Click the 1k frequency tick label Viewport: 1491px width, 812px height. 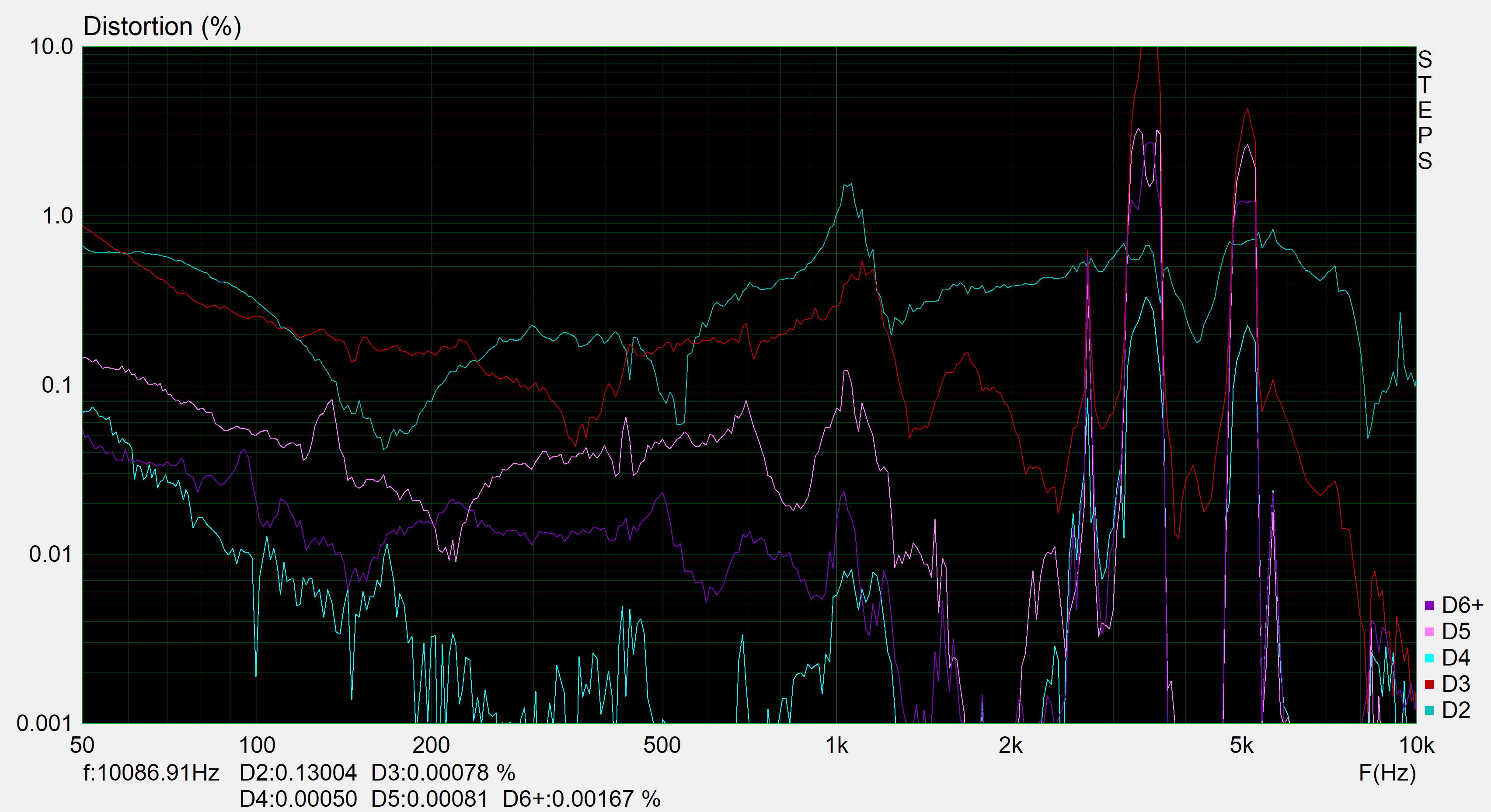click(x=836, y=746)
